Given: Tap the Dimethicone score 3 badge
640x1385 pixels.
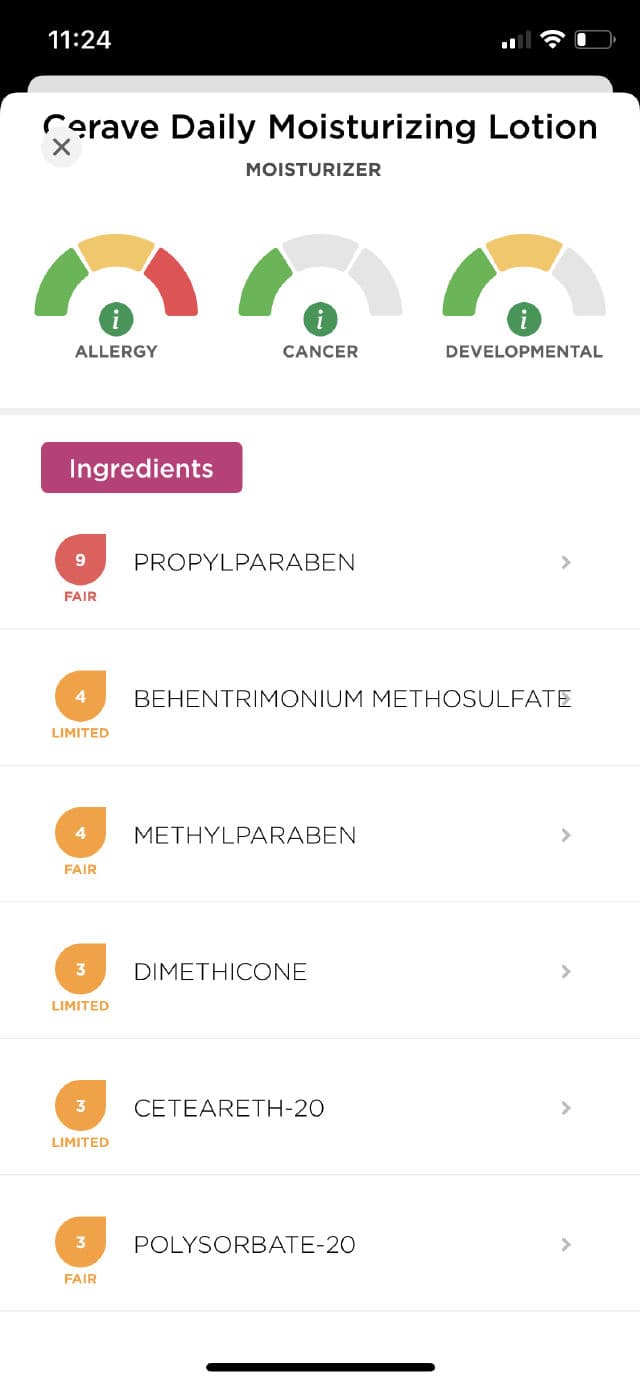Looking at the screenshot, I should (x=80, y=970).
